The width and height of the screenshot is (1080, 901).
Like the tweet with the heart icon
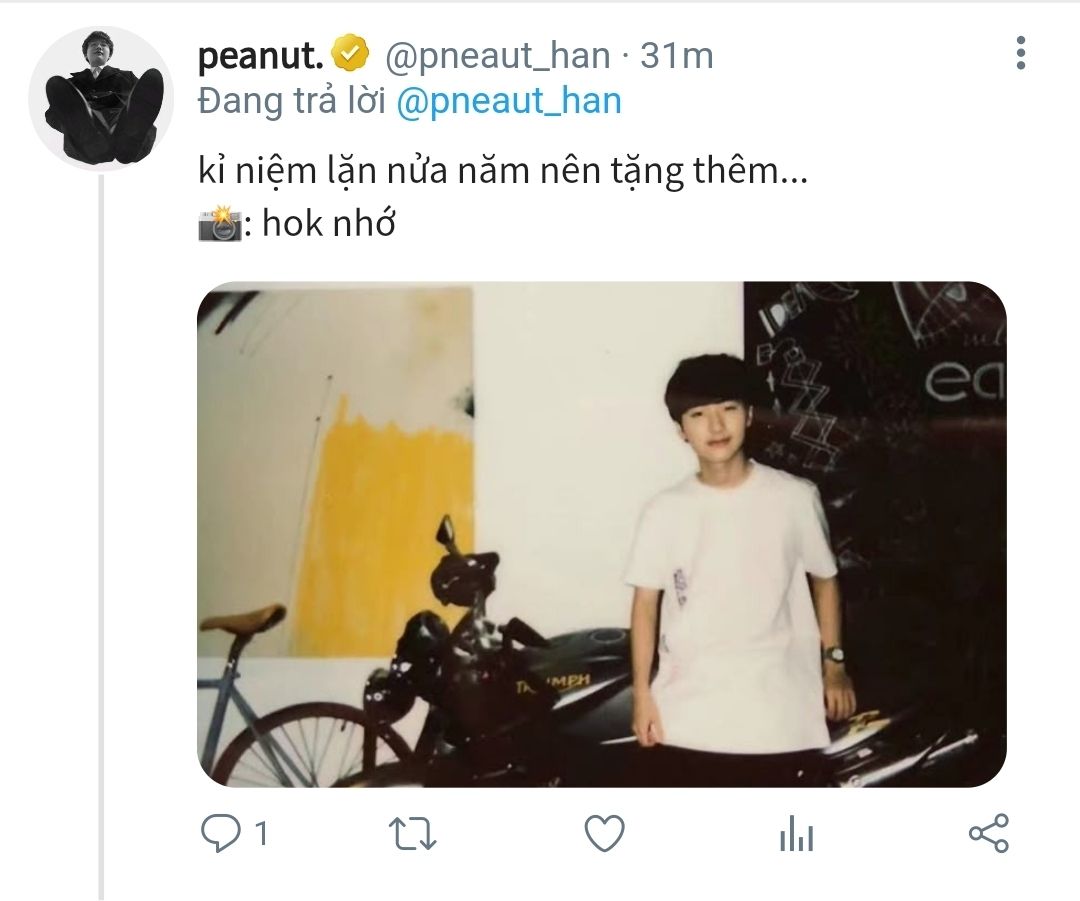pos(604,834)
